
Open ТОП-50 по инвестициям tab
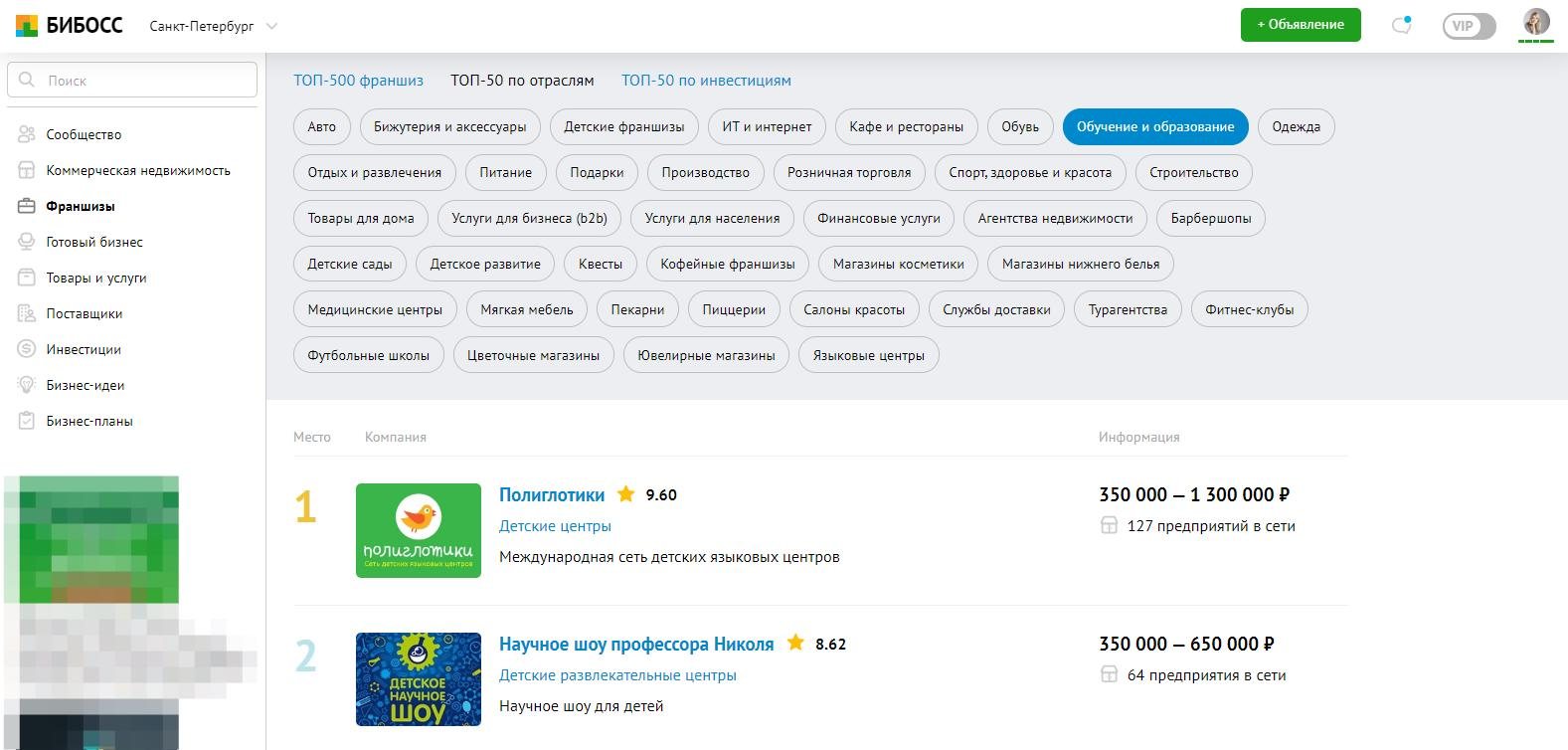pyautogui.click(x=706, y=81)
